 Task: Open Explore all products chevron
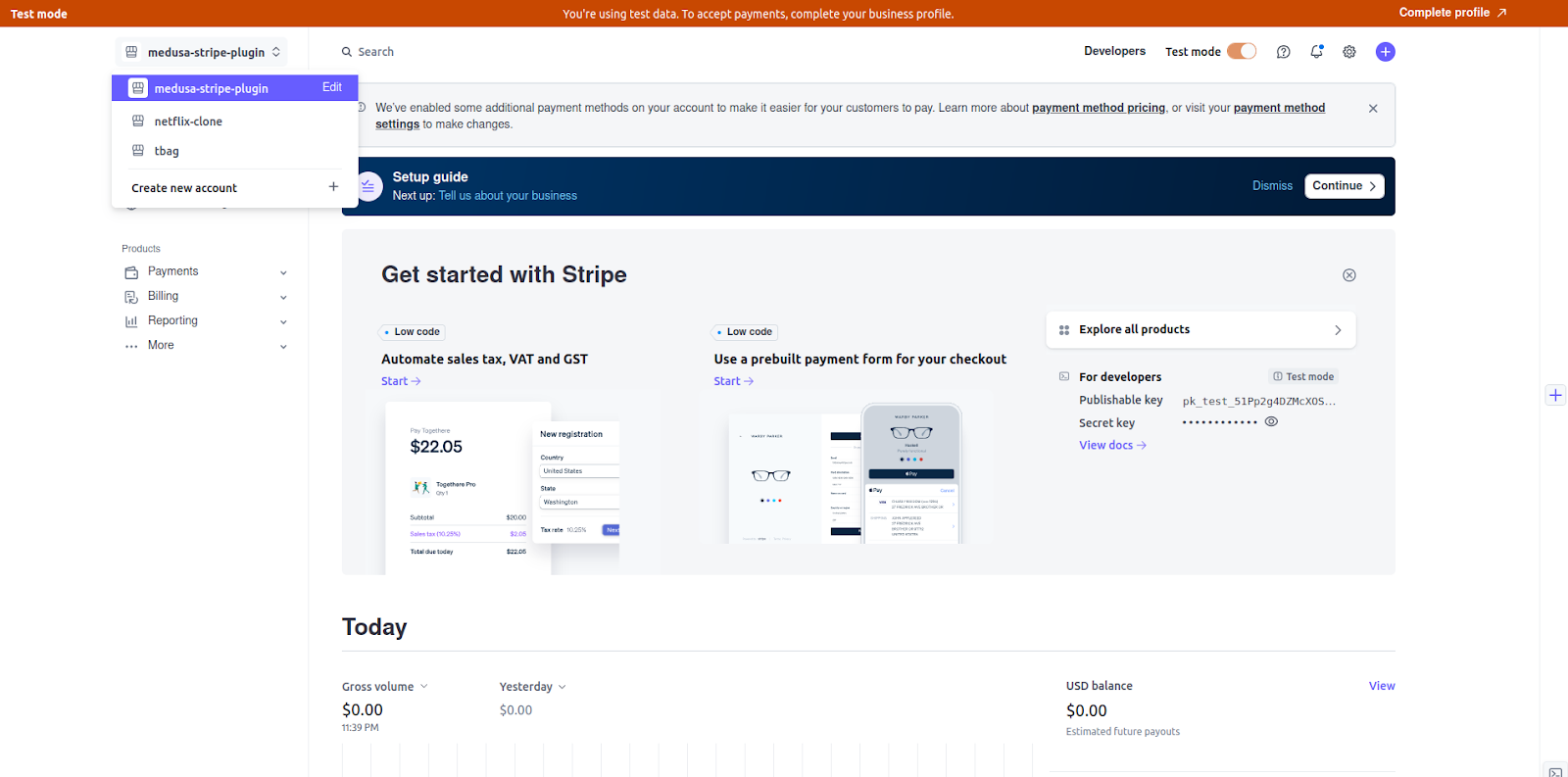coord(1338,330)
